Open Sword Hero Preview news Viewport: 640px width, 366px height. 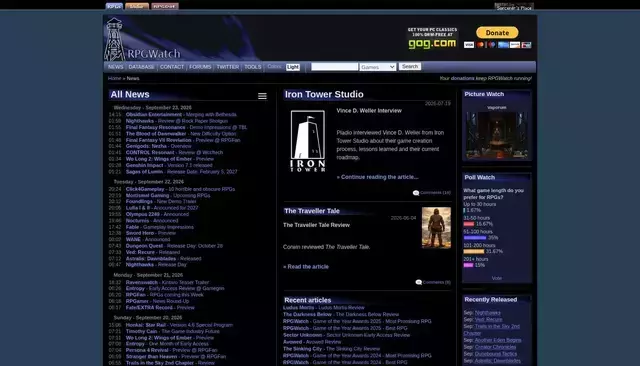point(151,233)
